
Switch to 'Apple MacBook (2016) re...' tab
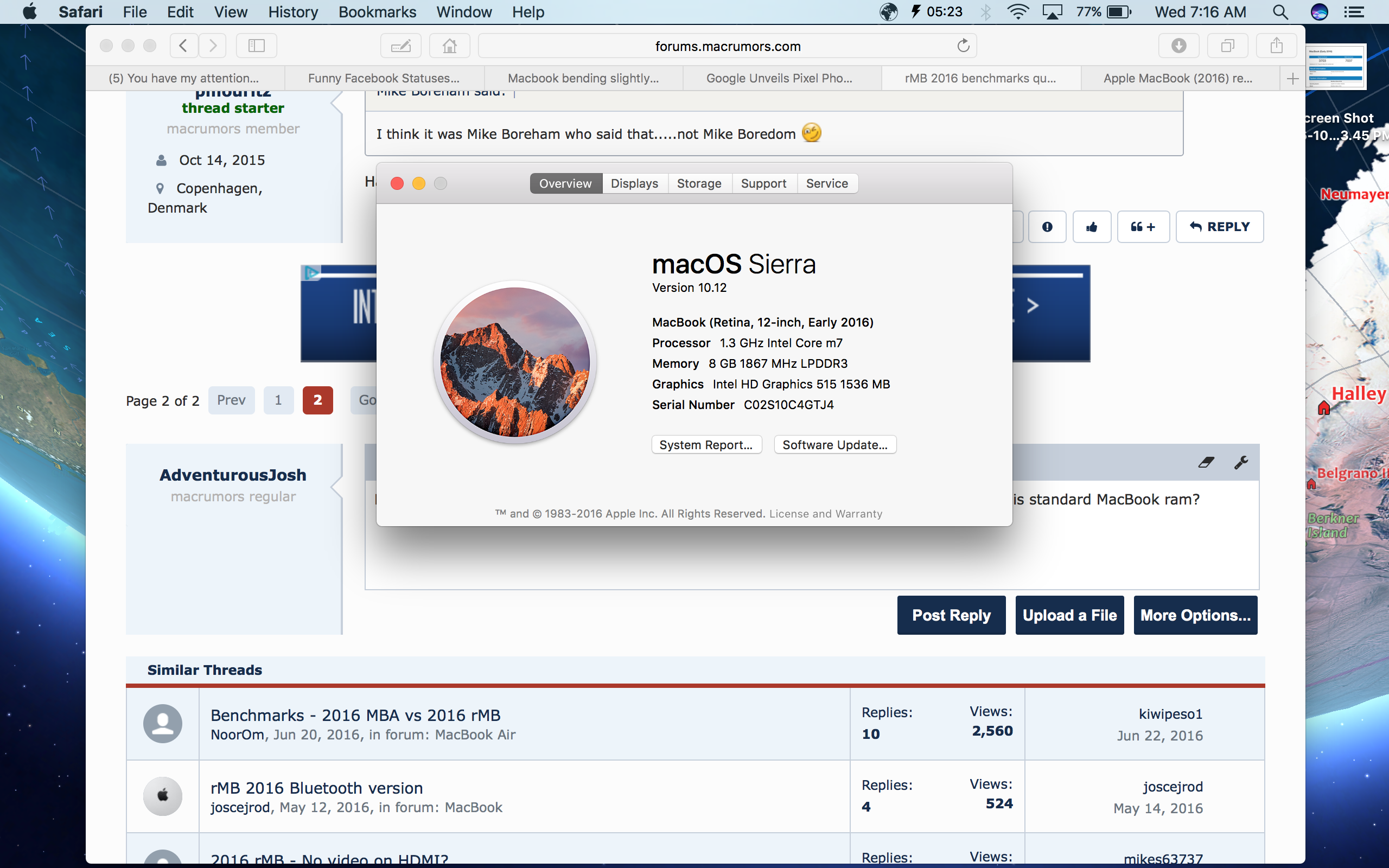coord(1180,79)
